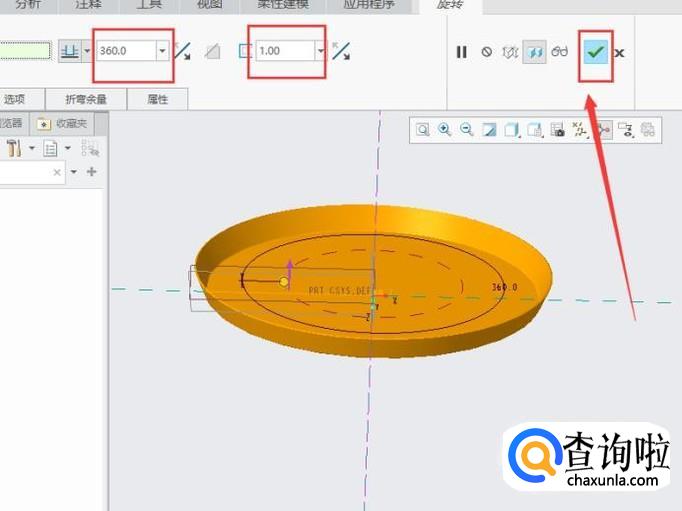
Task: Confirm the revolve feature with green checkmark
Action: point(596,52)
